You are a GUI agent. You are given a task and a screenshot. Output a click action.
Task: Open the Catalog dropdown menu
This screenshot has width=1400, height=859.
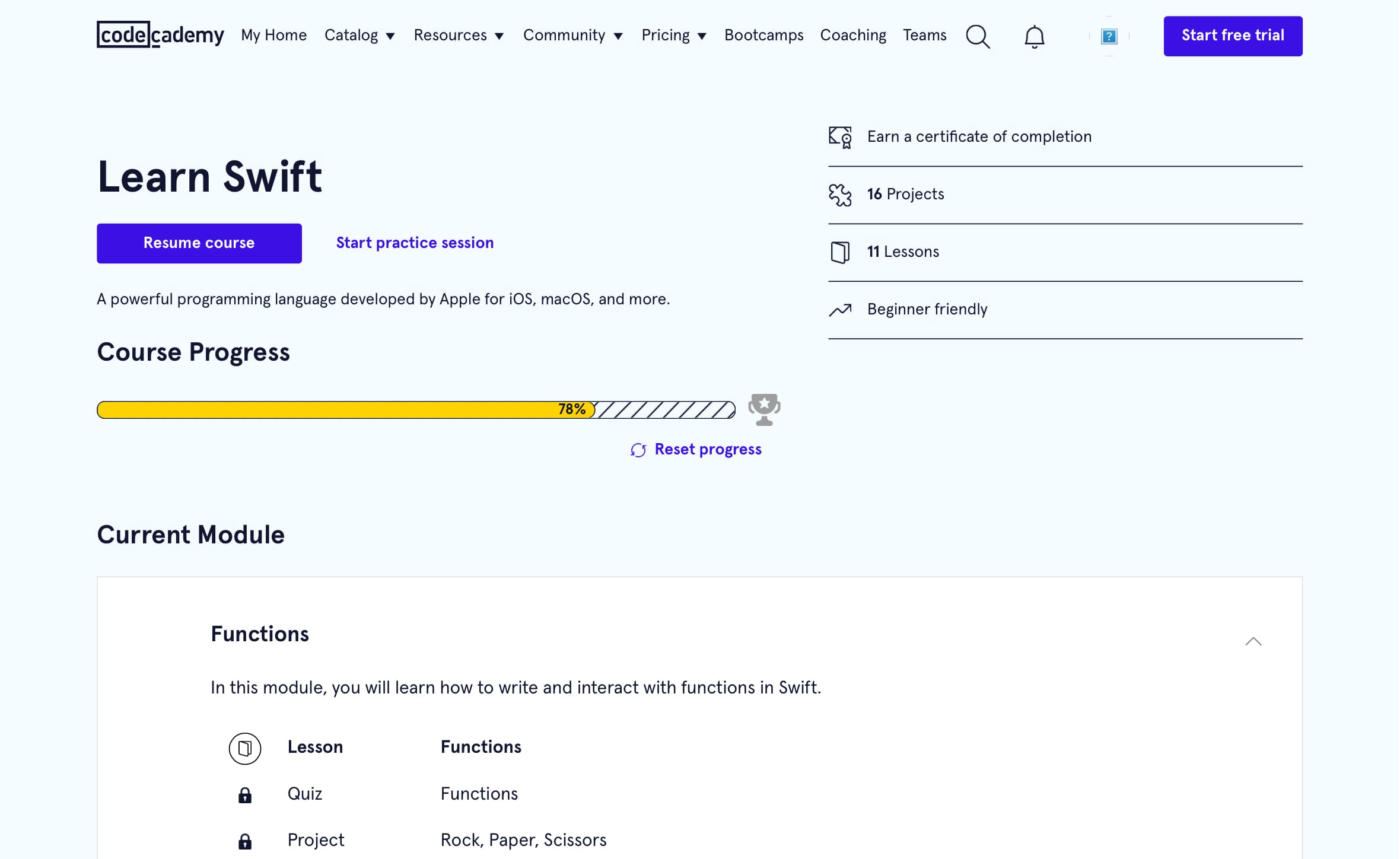click(x=359, y=36)
